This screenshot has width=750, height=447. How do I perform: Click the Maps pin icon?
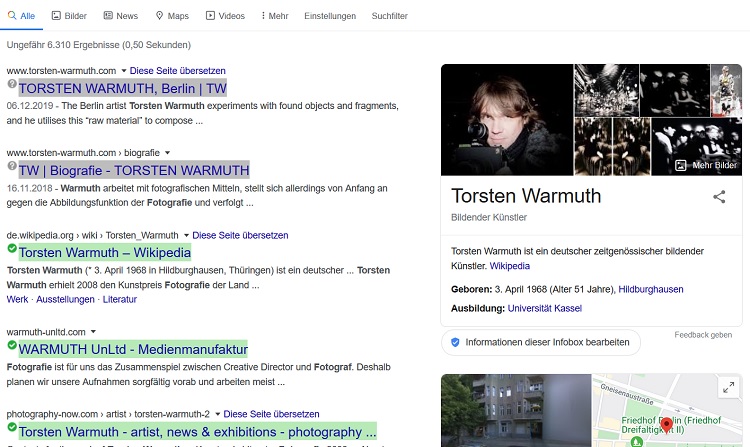tap(160, 15)
